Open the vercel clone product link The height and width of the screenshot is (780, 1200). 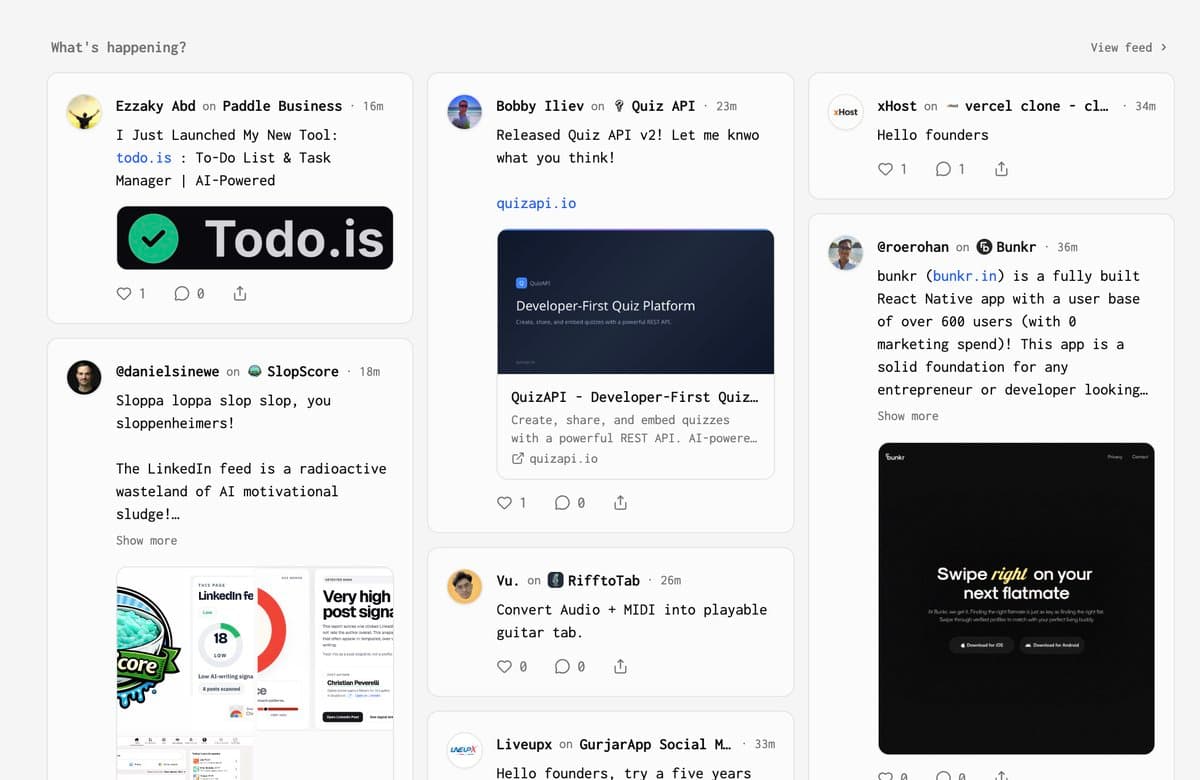click(1036, 106)
